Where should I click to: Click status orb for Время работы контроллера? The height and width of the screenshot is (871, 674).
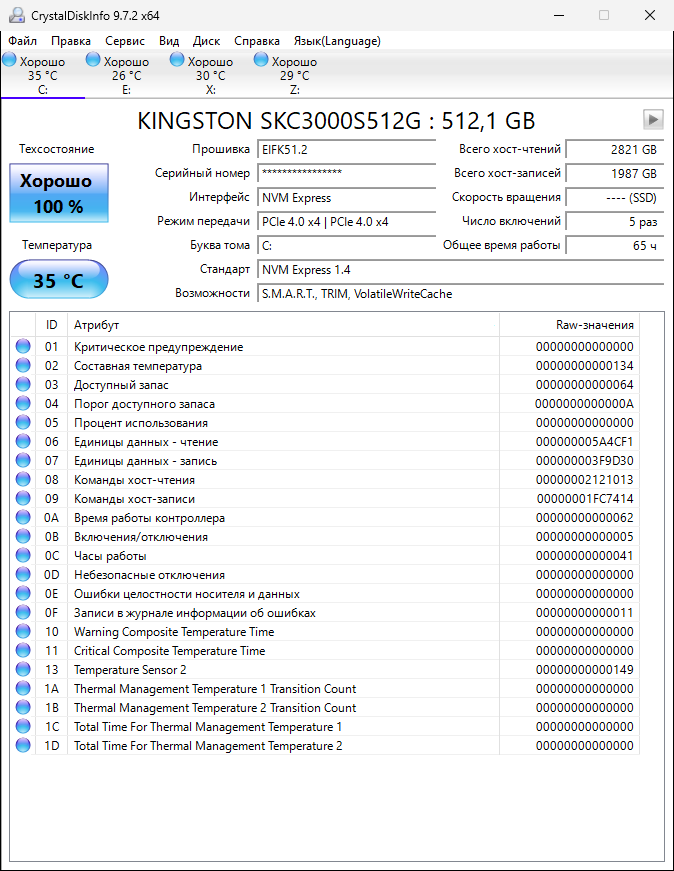(23, 518)
